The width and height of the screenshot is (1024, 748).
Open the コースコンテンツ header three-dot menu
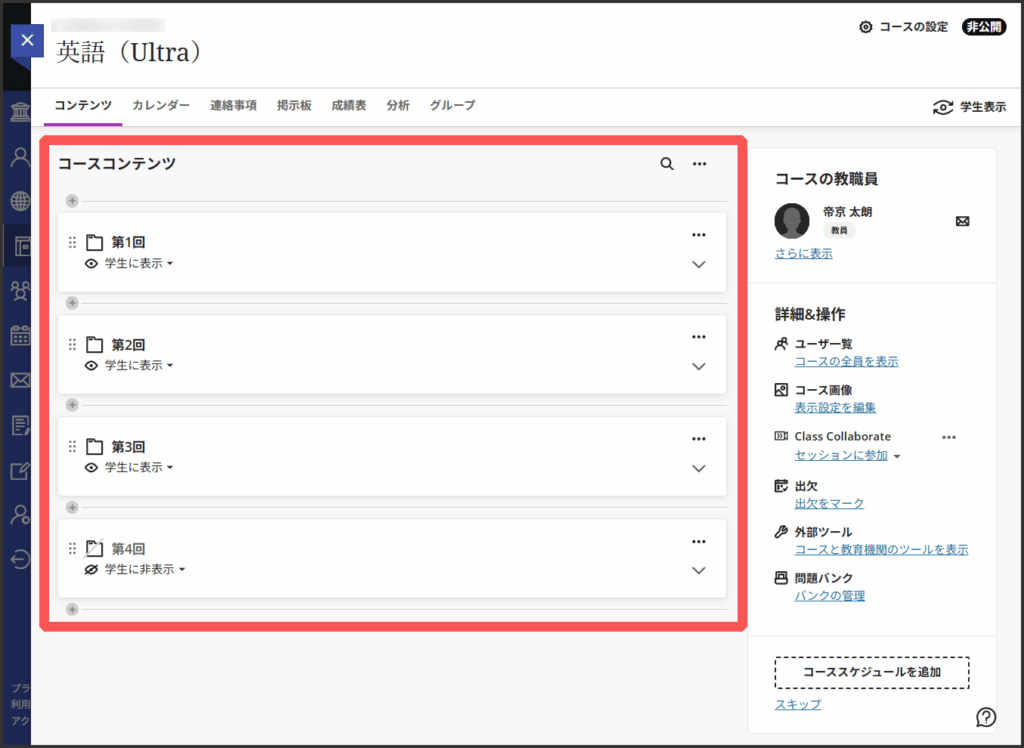click(x=700, y=164)
